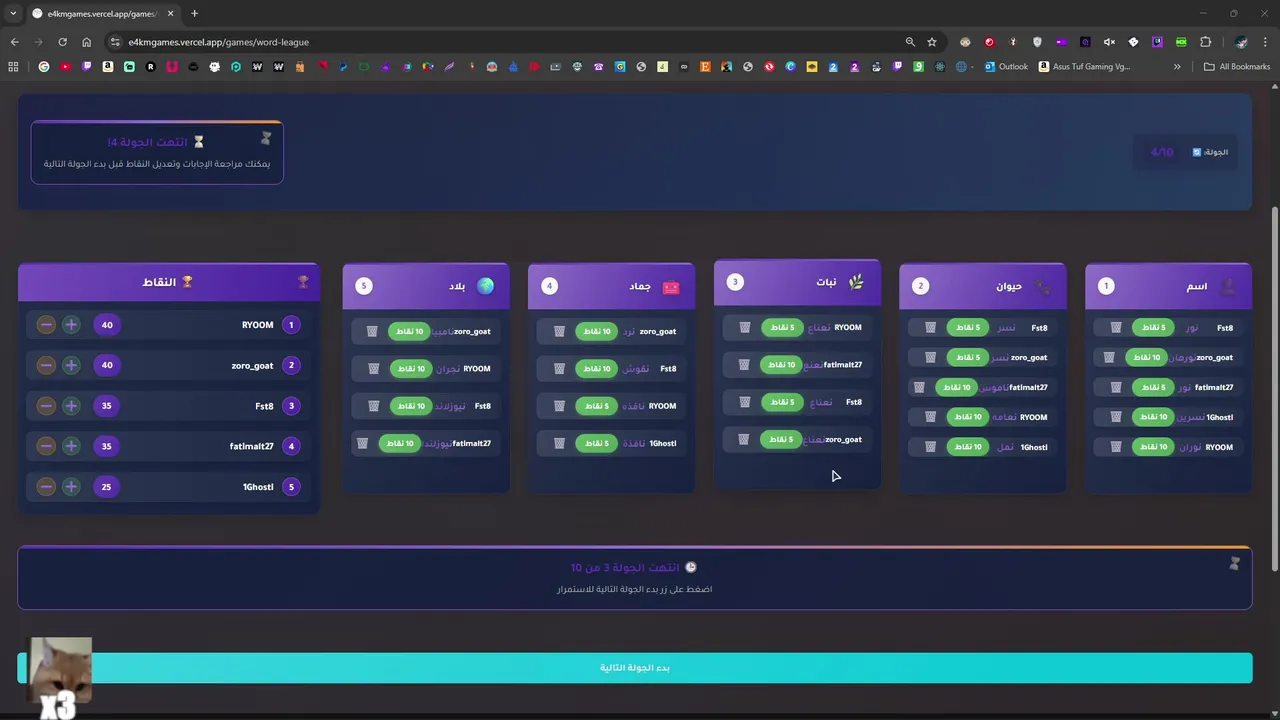Toggle fatimalt27's 10 نقاط badge in نبات column

[x=781, y=365]
